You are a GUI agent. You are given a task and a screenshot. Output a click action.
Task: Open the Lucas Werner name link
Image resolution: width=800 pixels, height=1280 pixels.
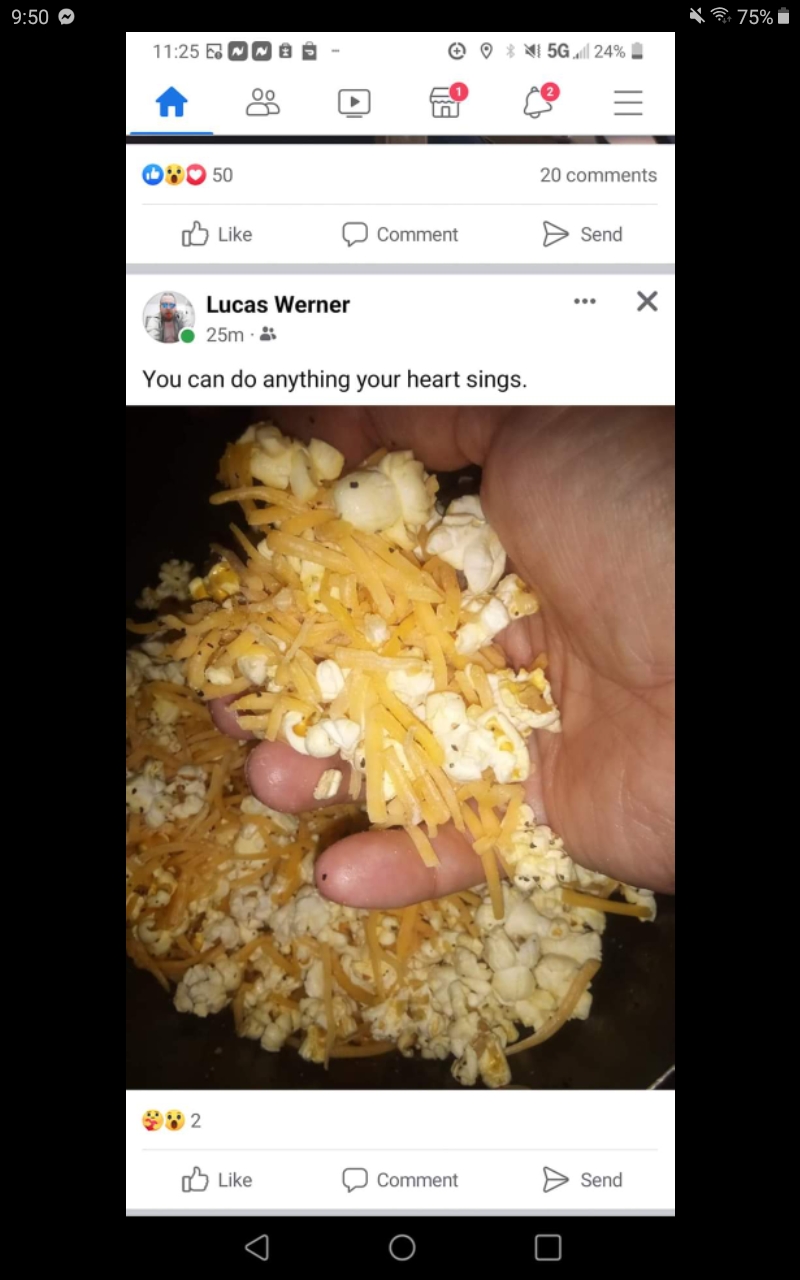point(278,305)
